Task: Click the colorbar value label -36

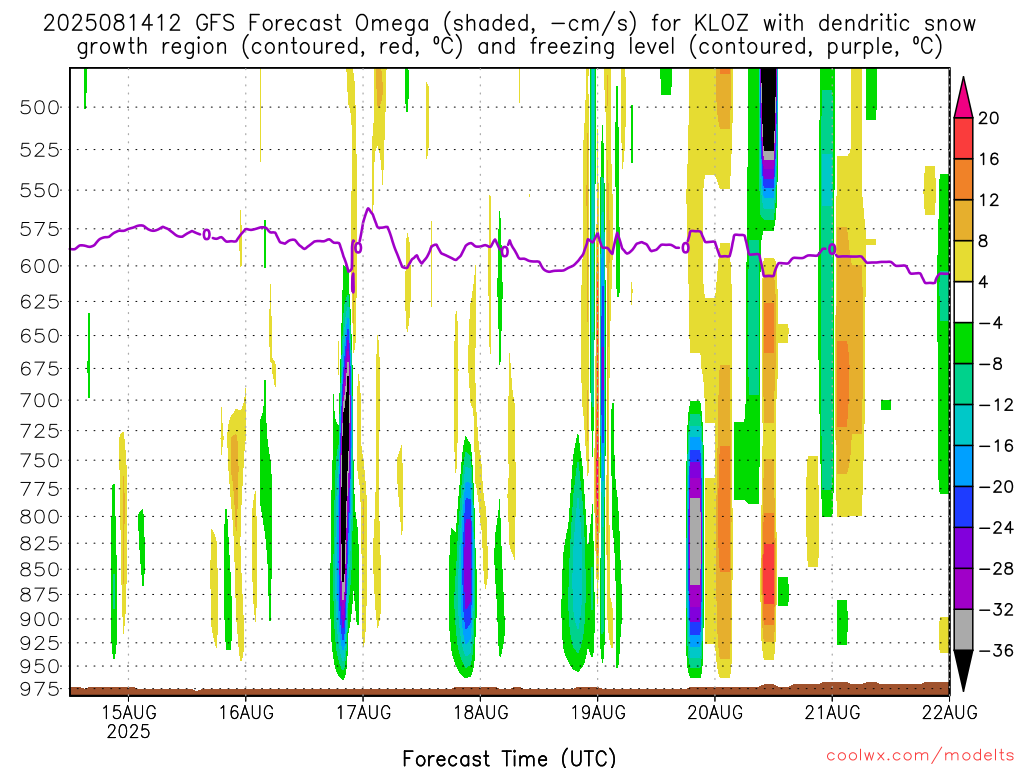Action: (x=995, y=650)
